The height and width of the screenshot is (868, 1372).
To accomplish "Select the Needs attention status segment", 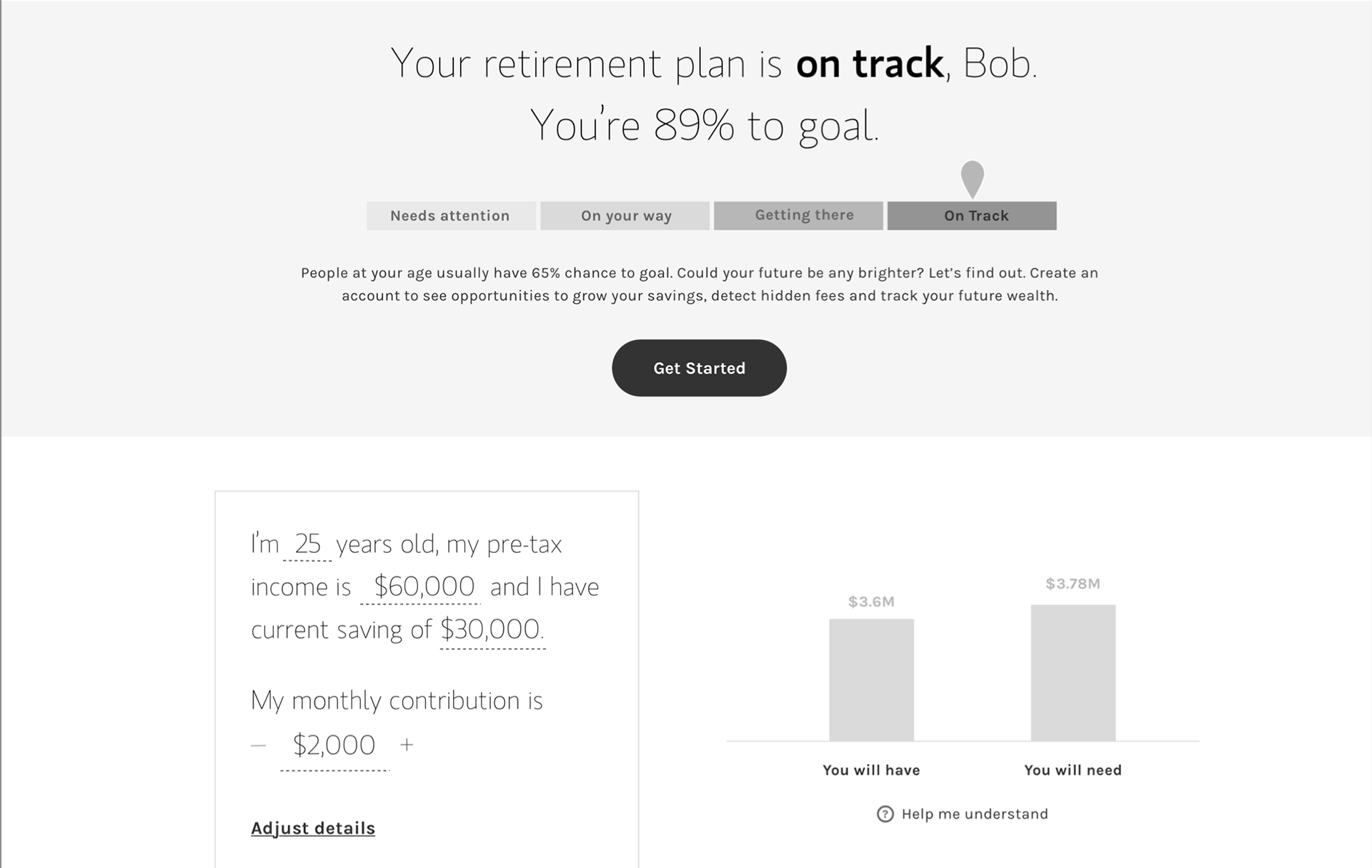I will (x=451, y=216).
